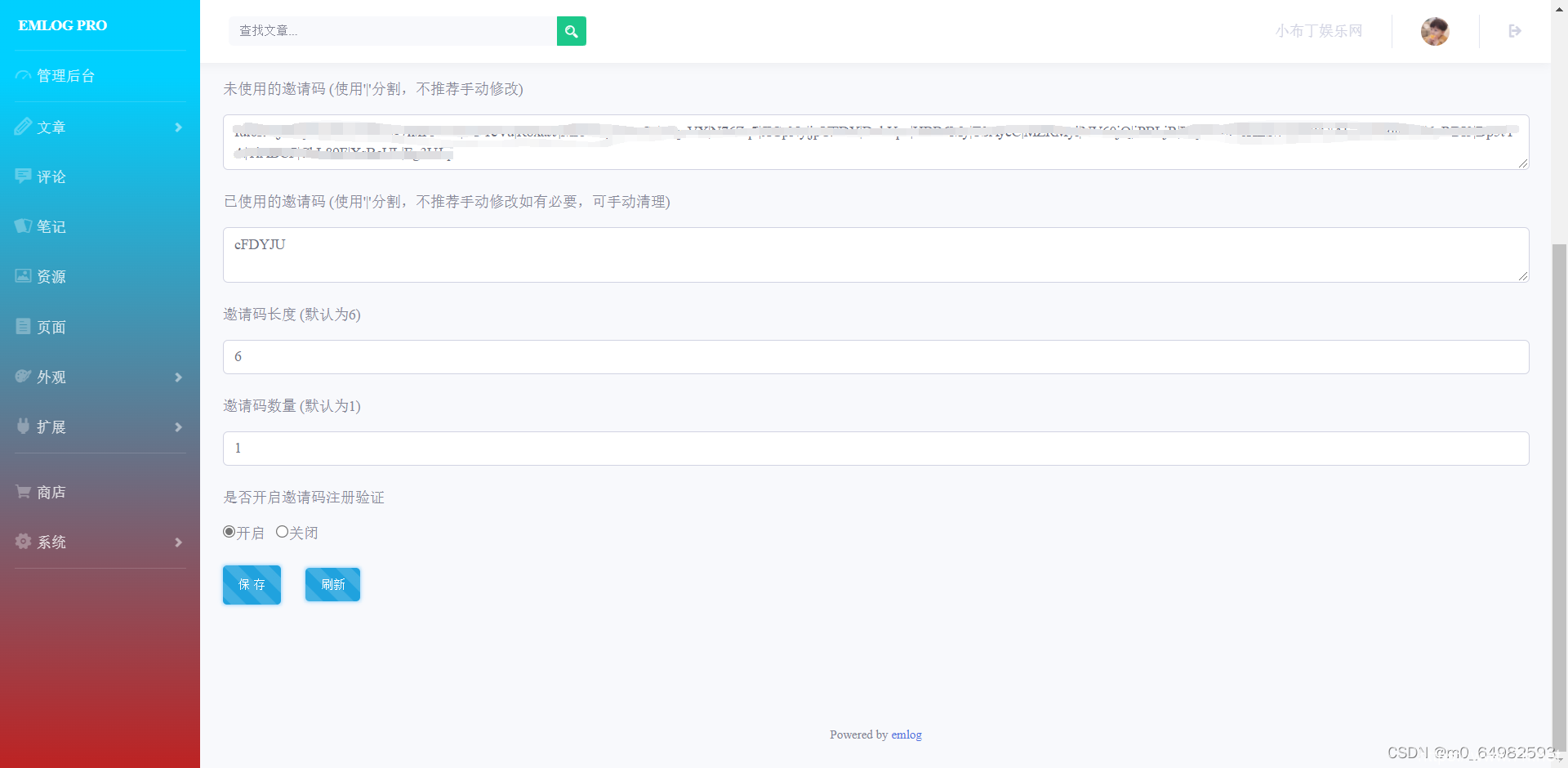Click the comments speech bubble icon
Viewport: 1568px width, 768px height.
(23, 176)
